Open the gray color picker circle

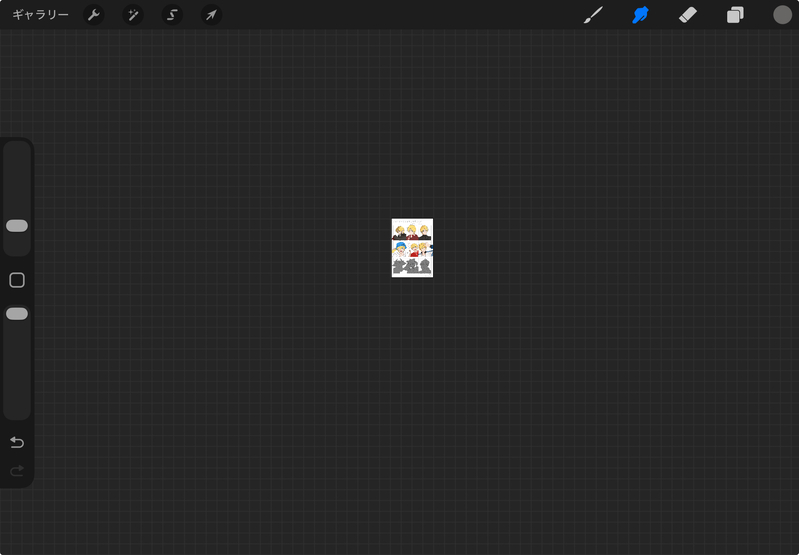tap(782, 15)
